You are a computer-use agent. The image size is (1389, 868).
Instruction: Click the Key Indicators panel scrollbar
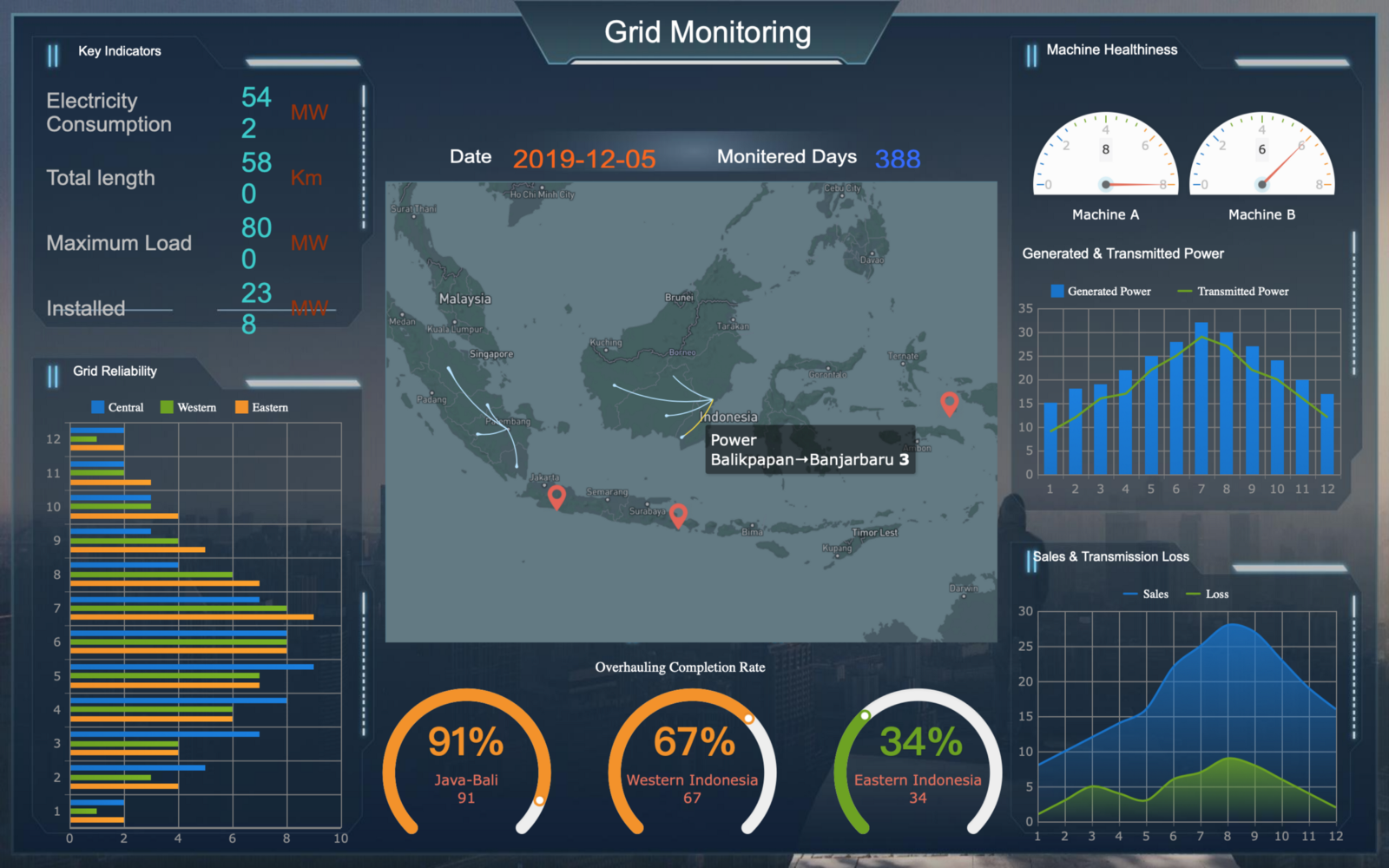click(364, 156)
